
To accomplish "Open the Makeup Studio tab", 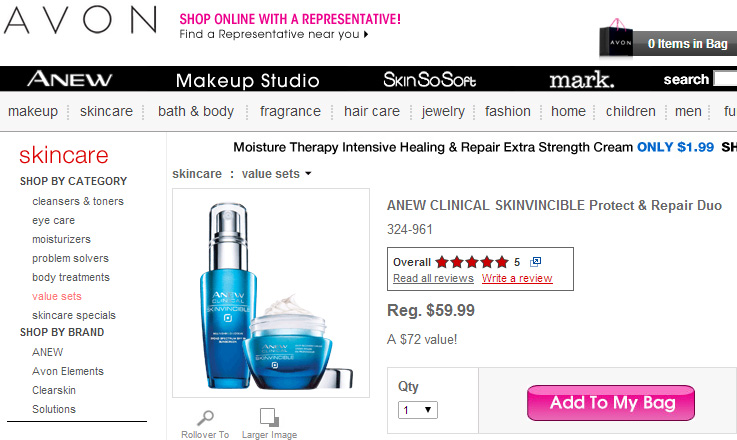I will pyautogui.click(x=247, y=80).
